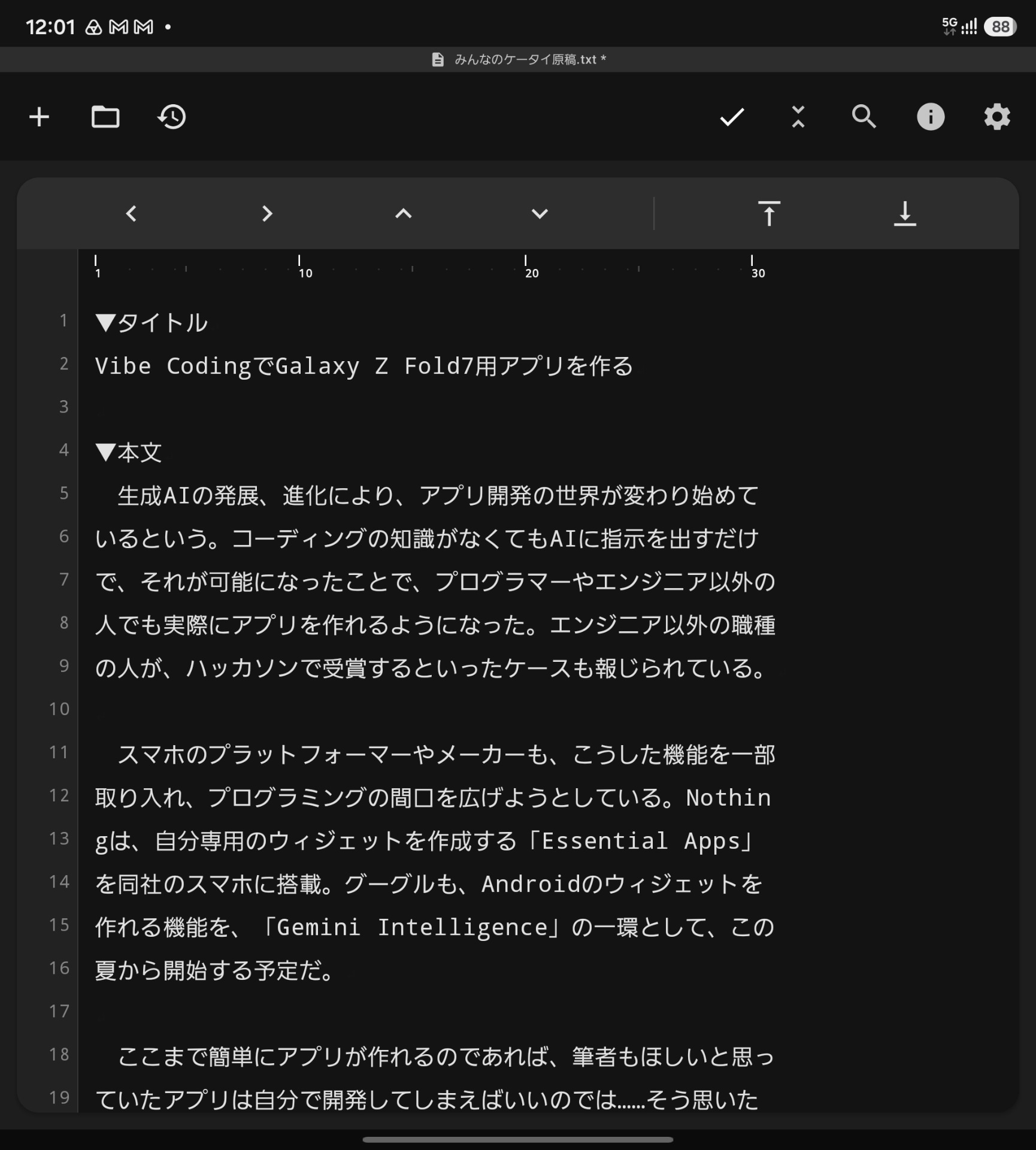Tap the word Android on line 14
Viewport: 1036px width, 1150px height.
531,883
